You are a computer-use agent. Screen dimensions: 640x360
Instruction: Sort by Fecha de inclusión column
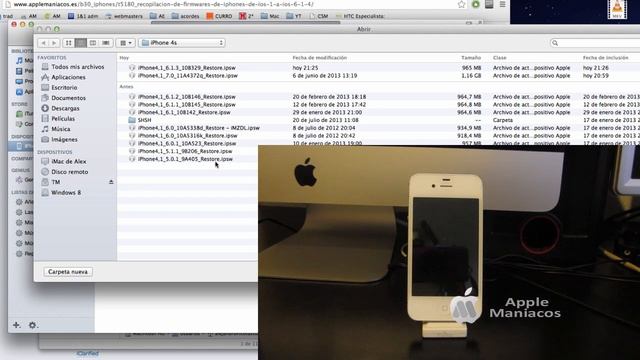point(606,58)
